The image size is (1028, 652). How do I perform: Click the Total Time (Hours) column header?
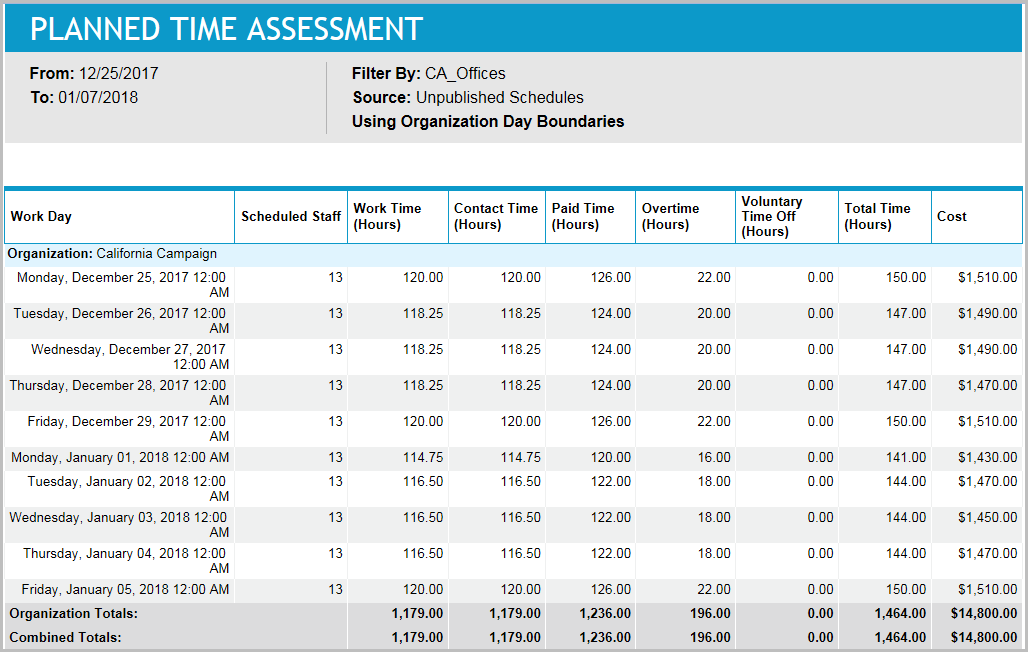point(876,216)
